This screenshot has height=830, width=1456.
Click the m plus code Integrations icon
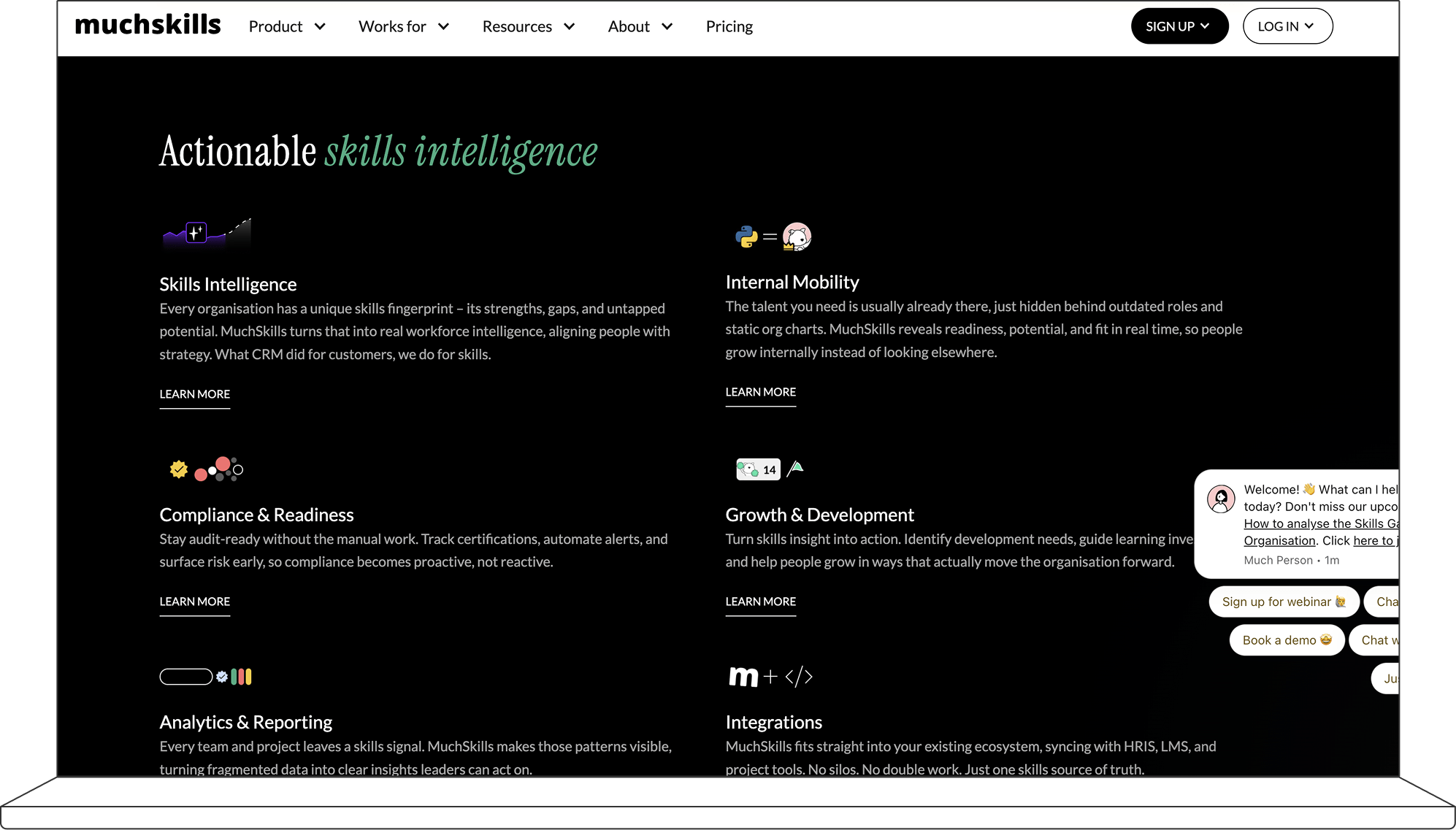pos(770,677)
